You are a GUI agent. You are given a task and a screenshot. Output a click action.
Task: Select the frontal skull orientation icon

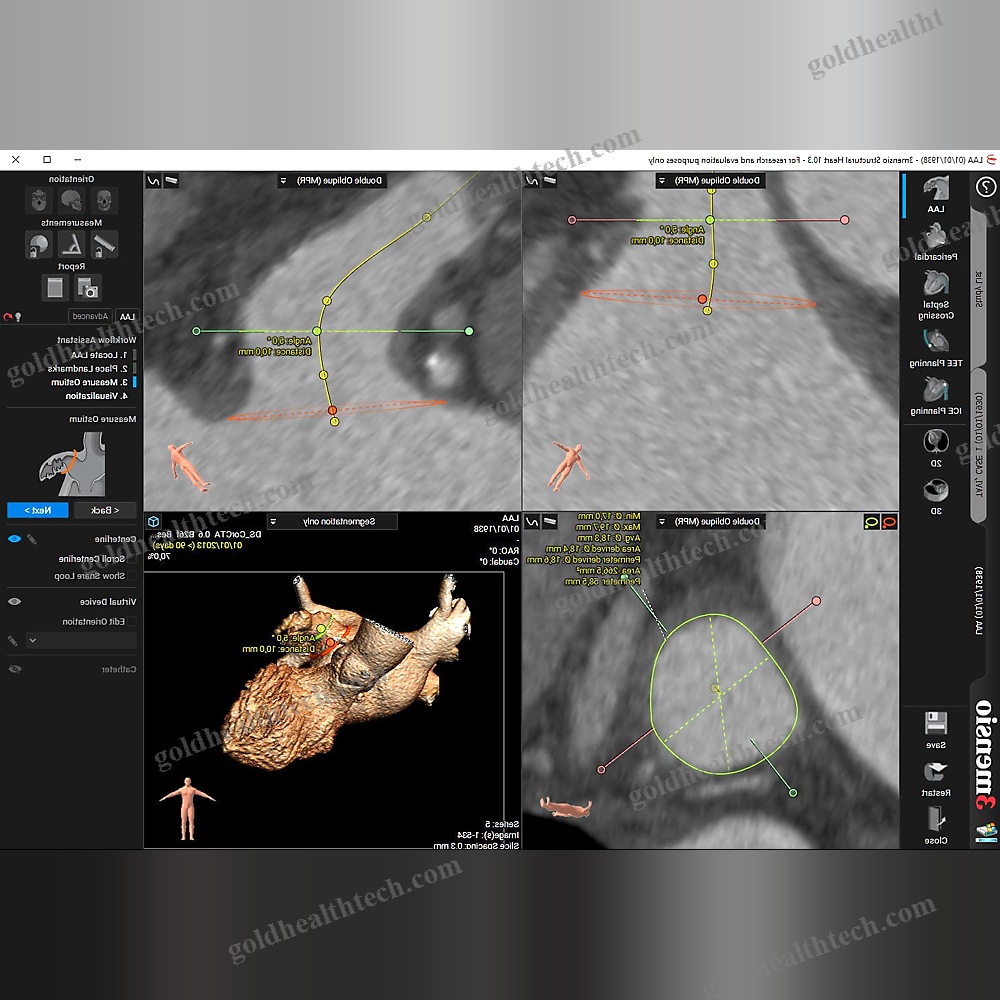pos(105,200)
